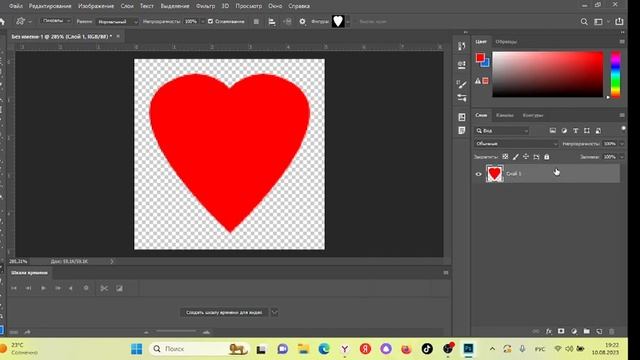Image resolution: width=640 pixels, height=360 pixels.
Task: Click the out-of-gamut warning triangle icon
Action: pyautogui.click(x=478, y=81)
